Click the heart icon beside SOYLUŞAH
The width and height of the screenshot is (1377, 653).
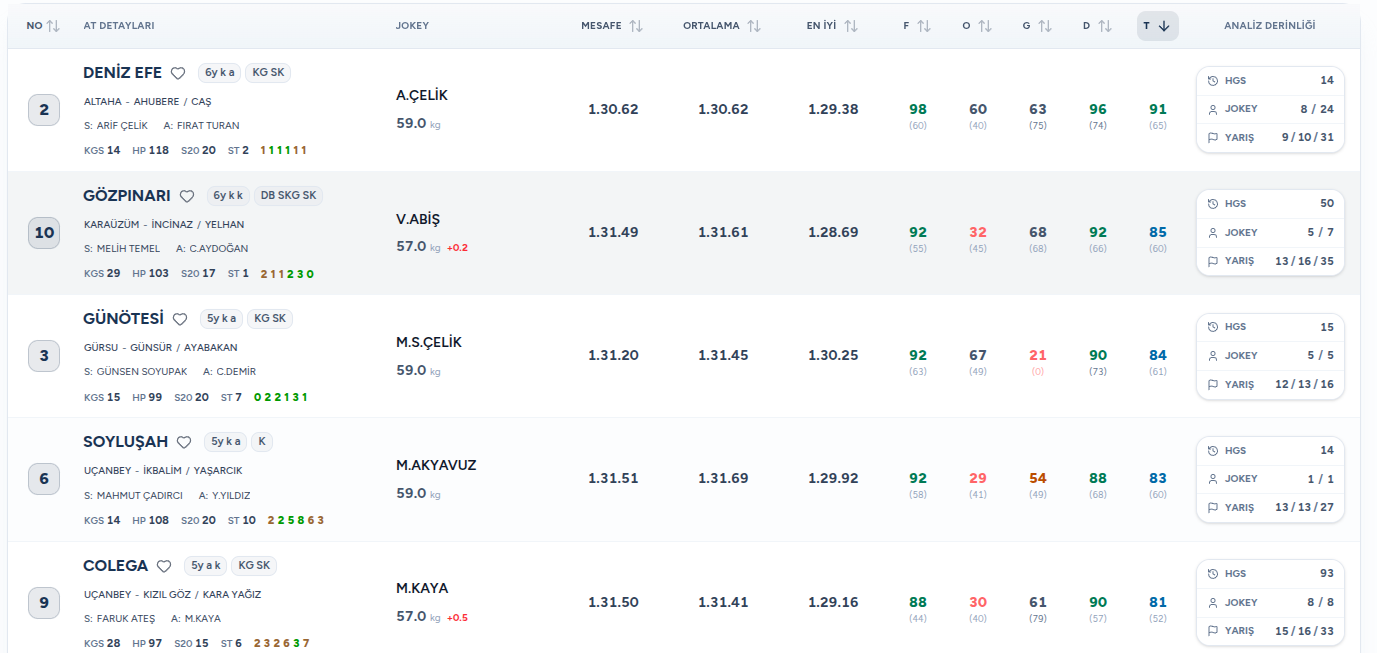(184, 442)
